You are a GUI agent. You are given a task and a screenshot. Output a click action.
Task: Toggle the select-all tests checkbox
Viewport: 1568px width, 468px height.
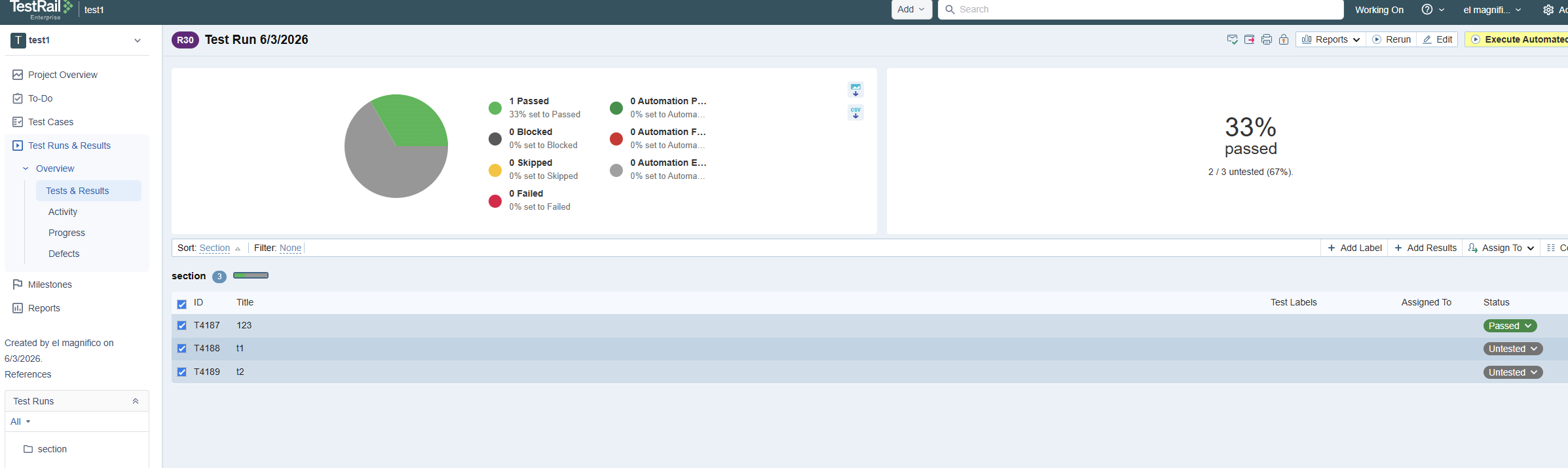click(182, 304)
